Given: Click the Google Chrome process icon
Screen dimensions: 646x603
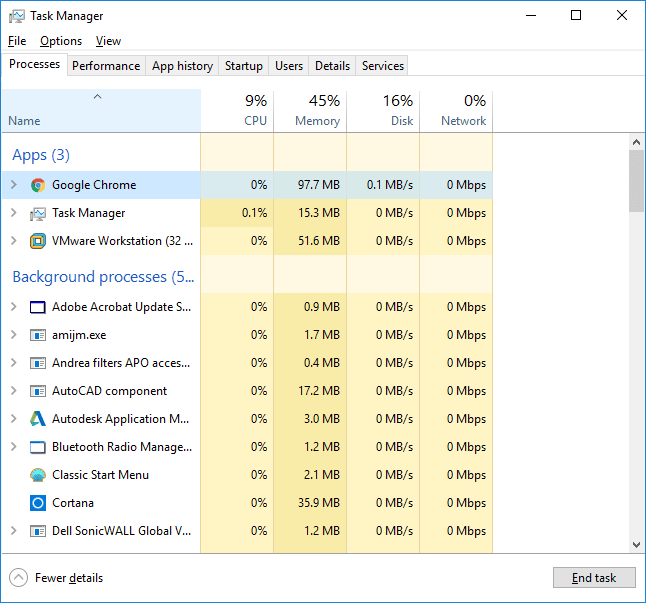Looking at the screenshot, I should click(x=38, y=185).
